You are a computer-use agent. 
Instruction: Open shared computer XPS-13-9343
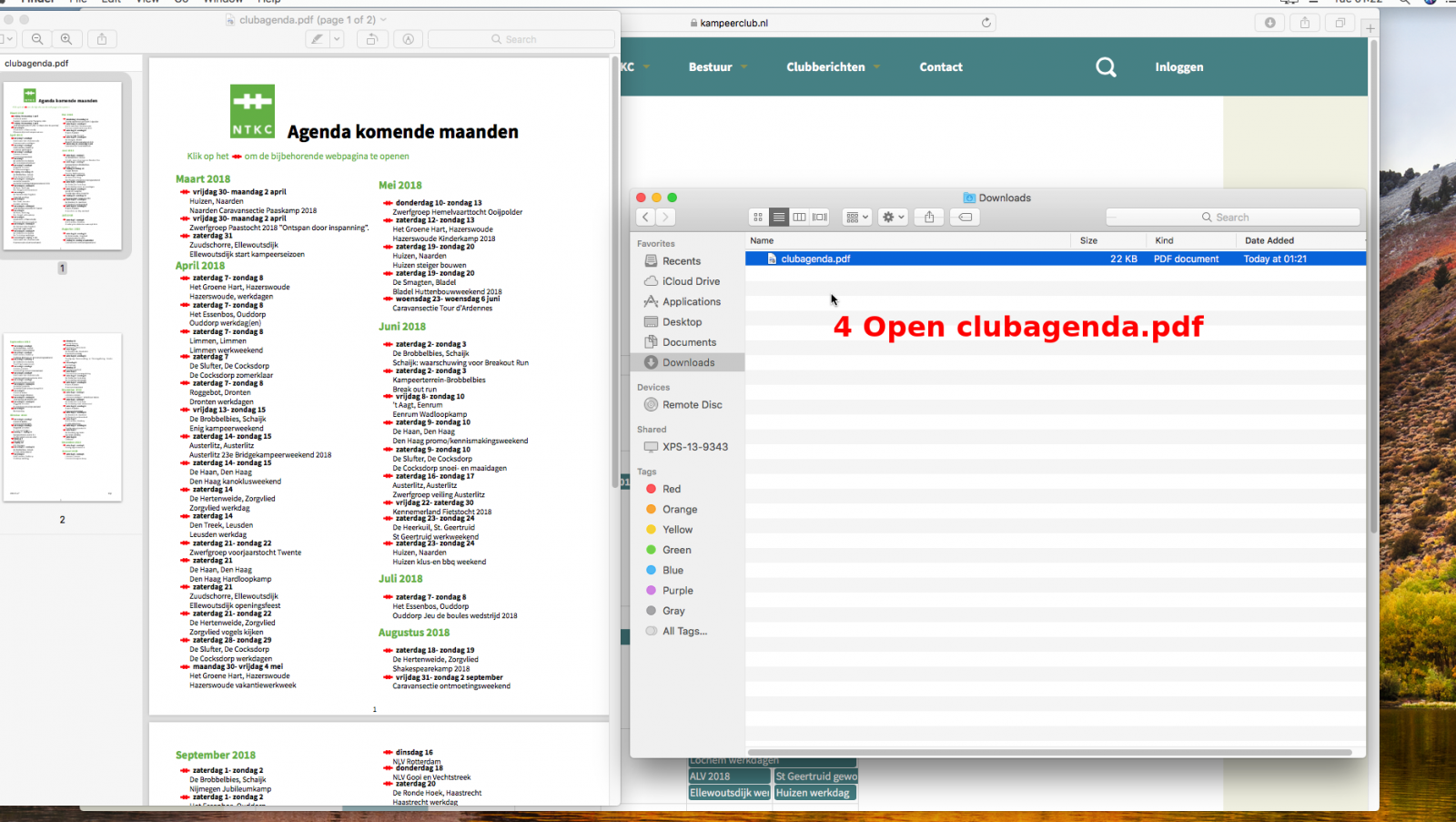[694, 447]
